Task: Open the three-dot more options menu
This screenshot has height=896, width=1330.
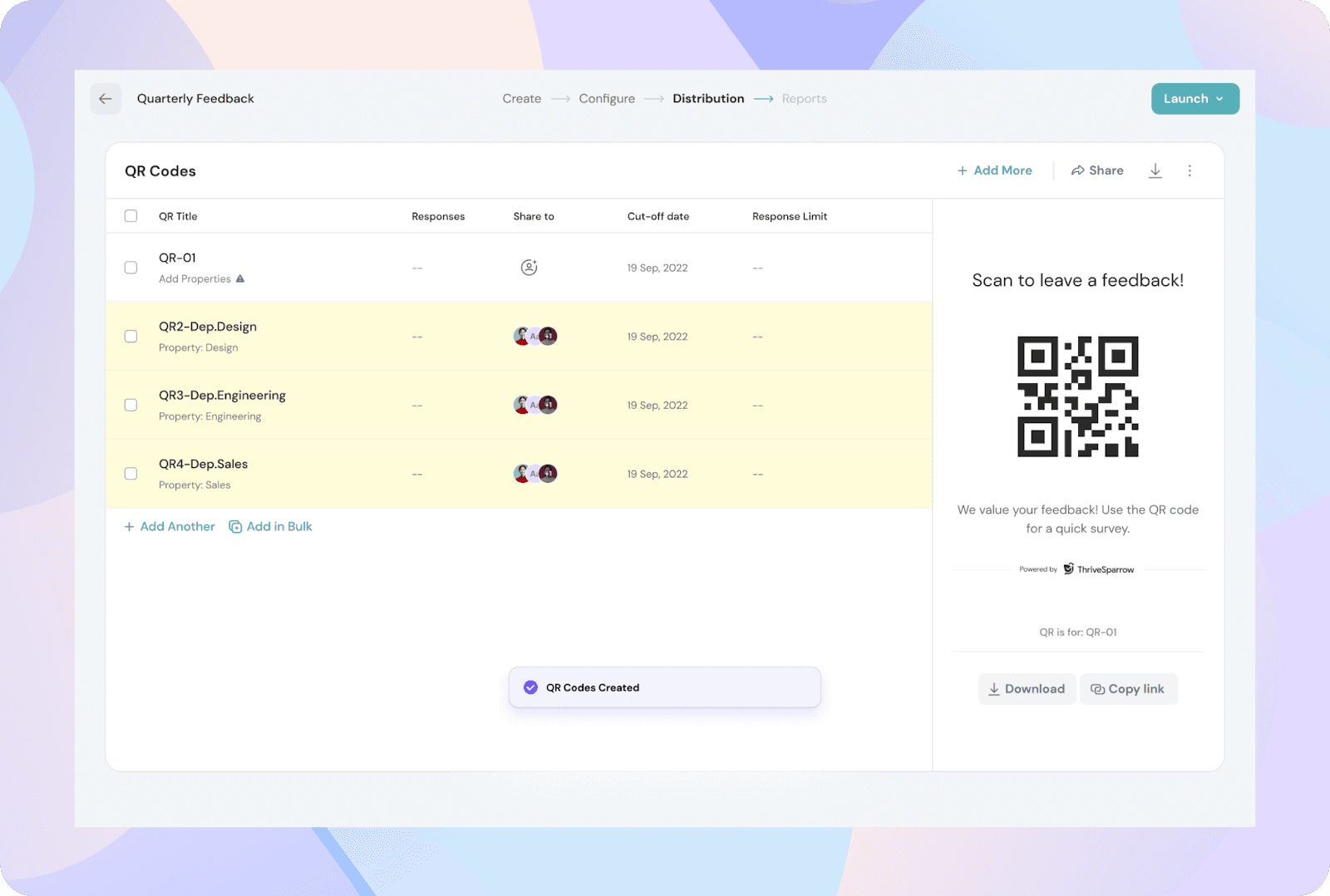Action: coord(1190,170)
